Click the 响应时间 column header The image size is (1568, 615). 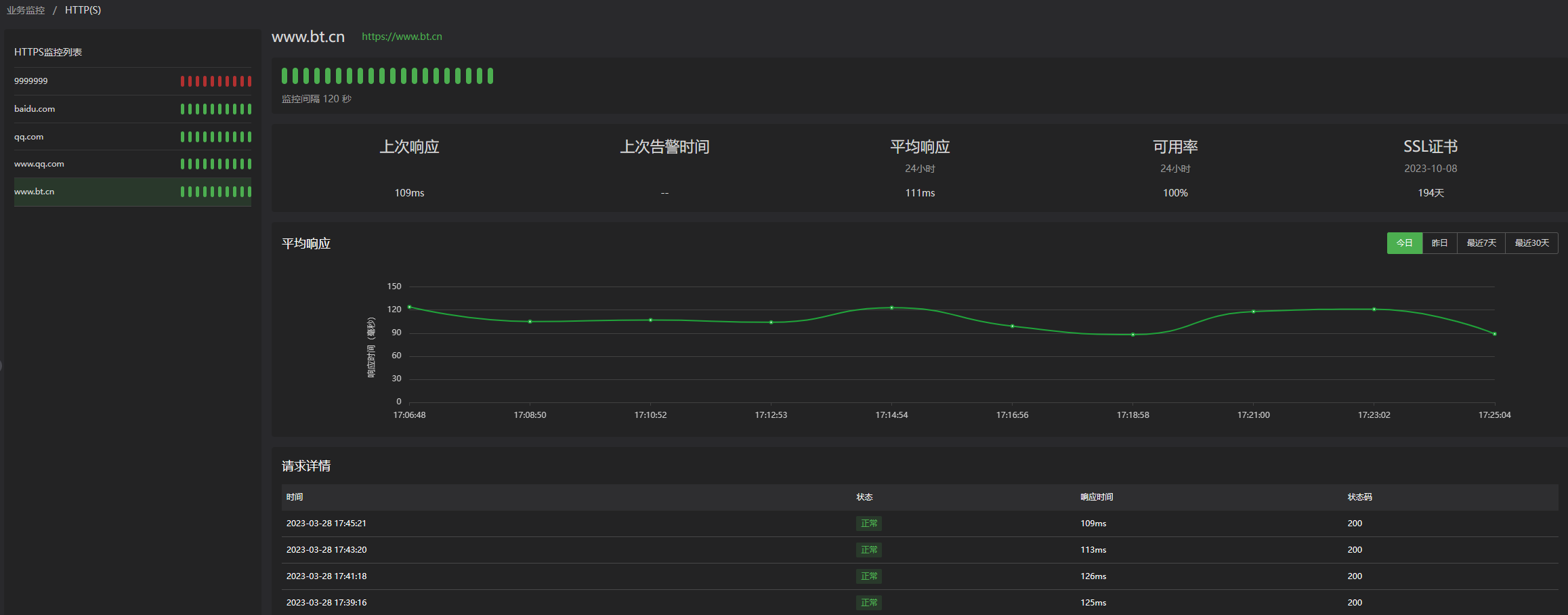(1097, 497)
